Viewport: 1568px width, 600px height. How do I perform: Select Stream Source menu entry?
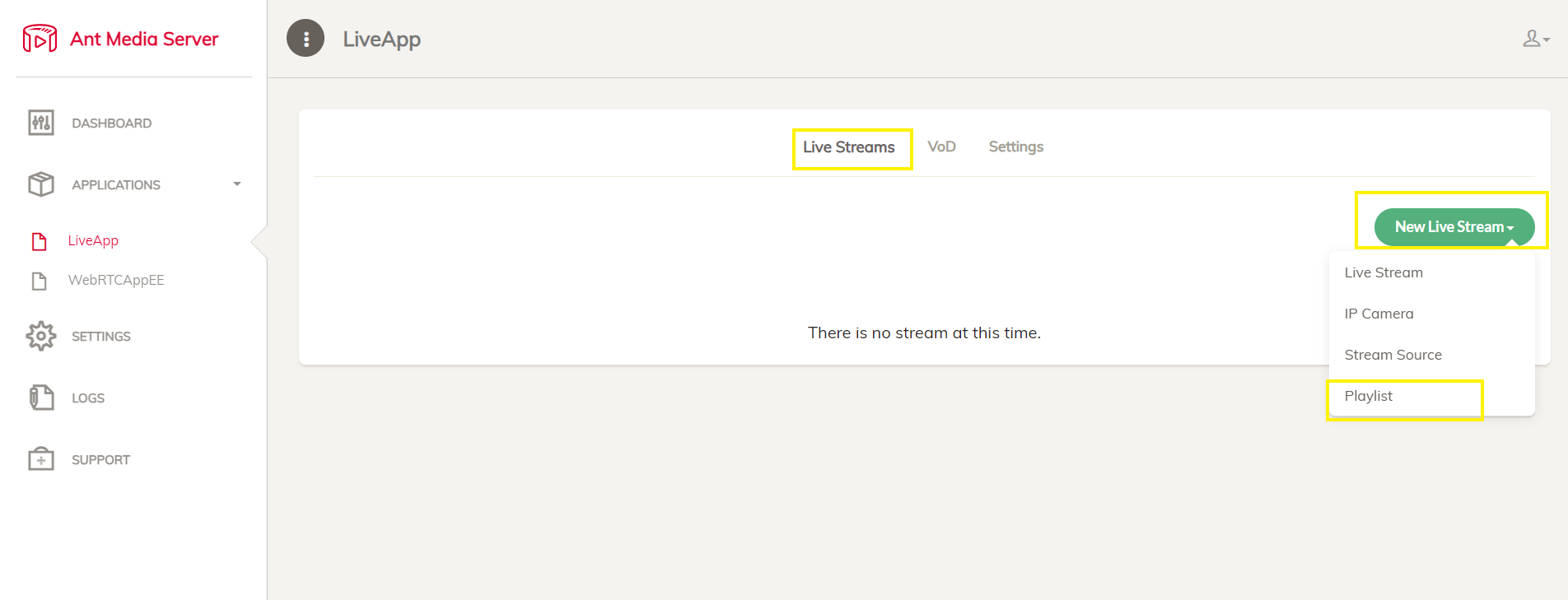(1431, 355)
